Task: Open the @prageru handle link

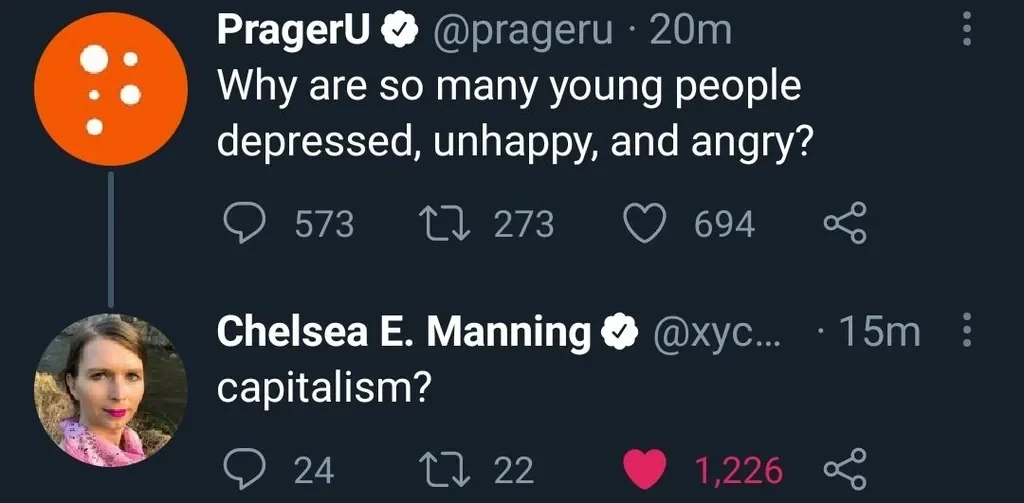Action: [x=521, y=32]
